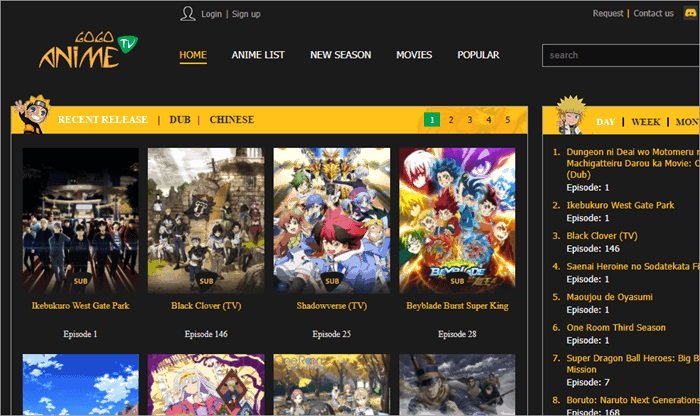Viewport: 700px width, 416px height.
Task: Open the white-haired girl poster in the second row
Action: pyautogui.click(x=206, y=385)
